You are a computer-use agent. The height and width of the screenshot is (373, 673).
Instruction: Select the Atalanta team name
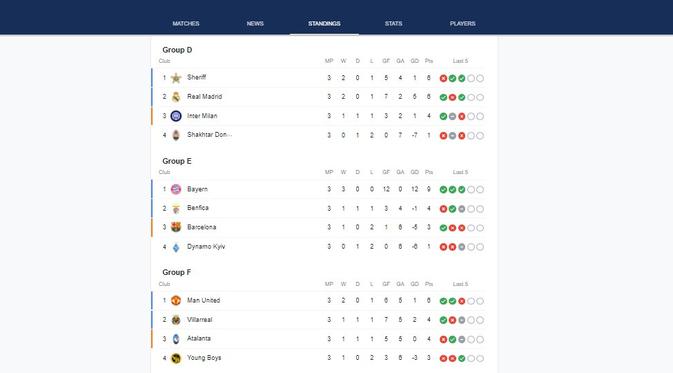(199, 339)
